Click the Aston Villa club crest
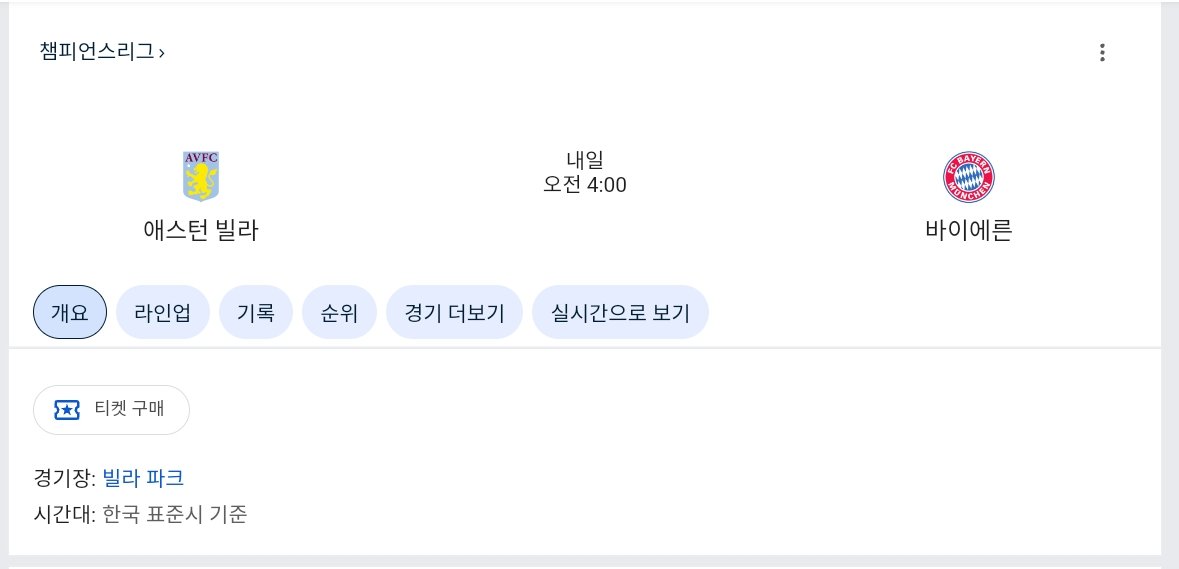The height and width of the screenshot is (569, 1179). click(201, 176)
